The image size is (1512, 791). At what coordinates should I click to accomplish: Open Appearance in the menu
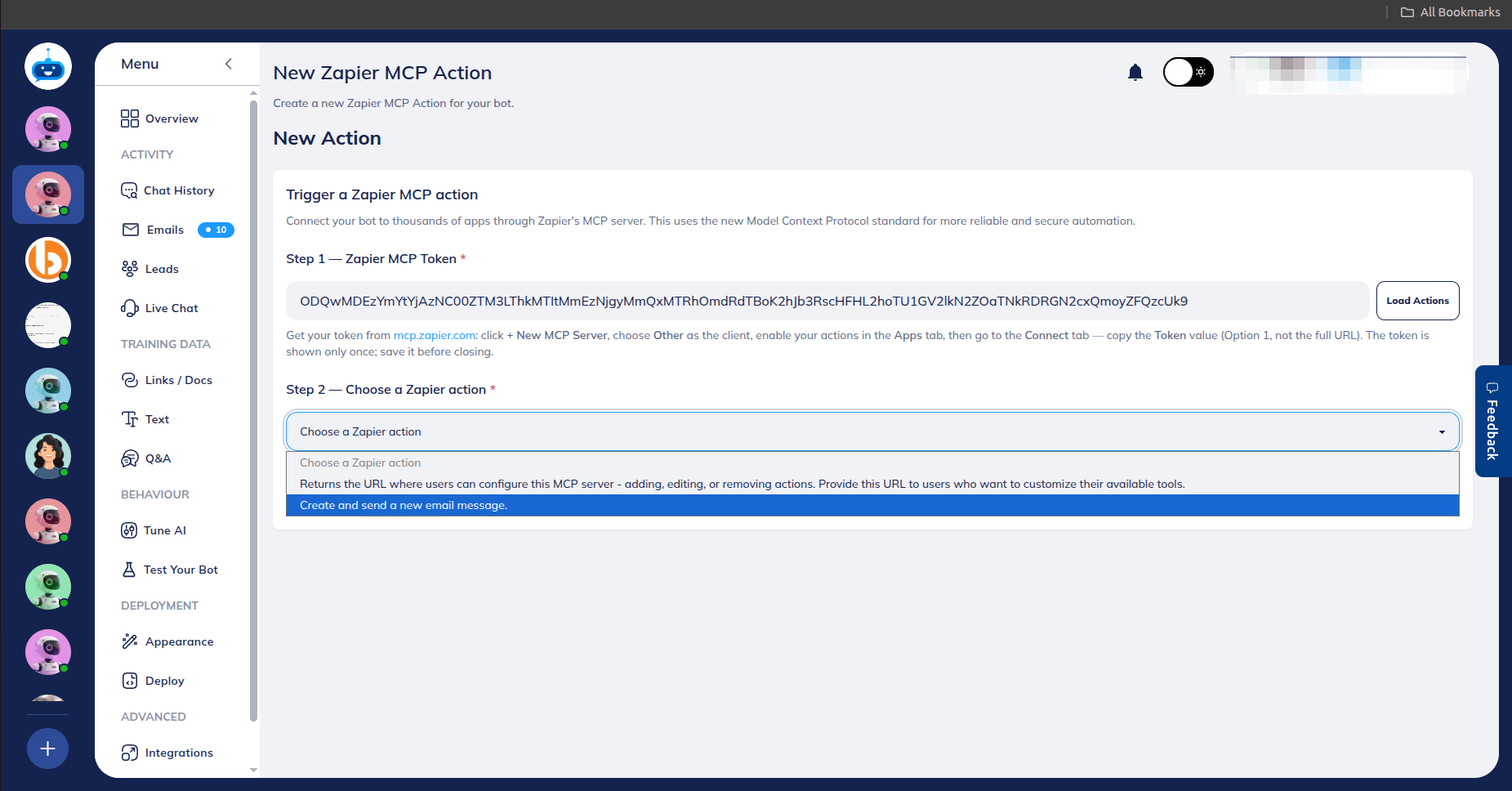click(x=179, y=641)
